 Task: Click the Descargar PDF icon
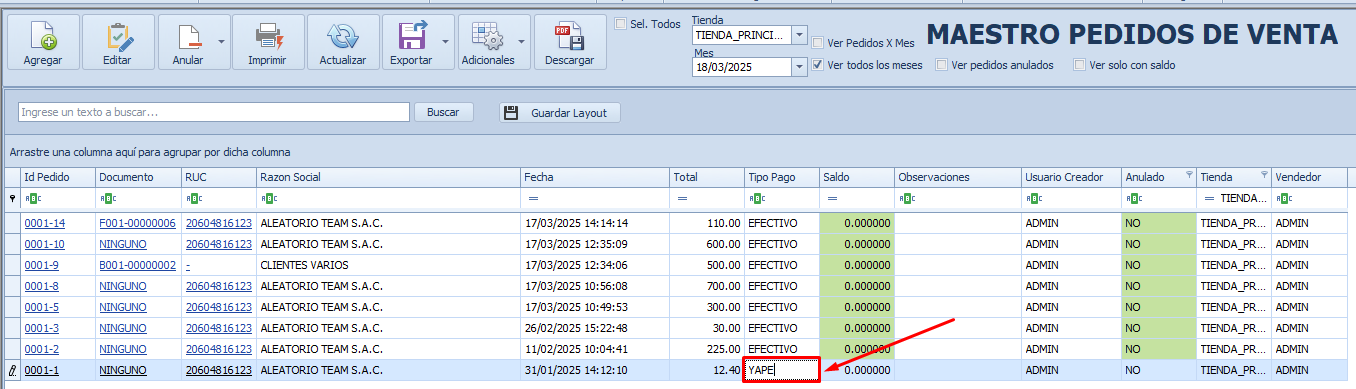(x=569, y=35)
